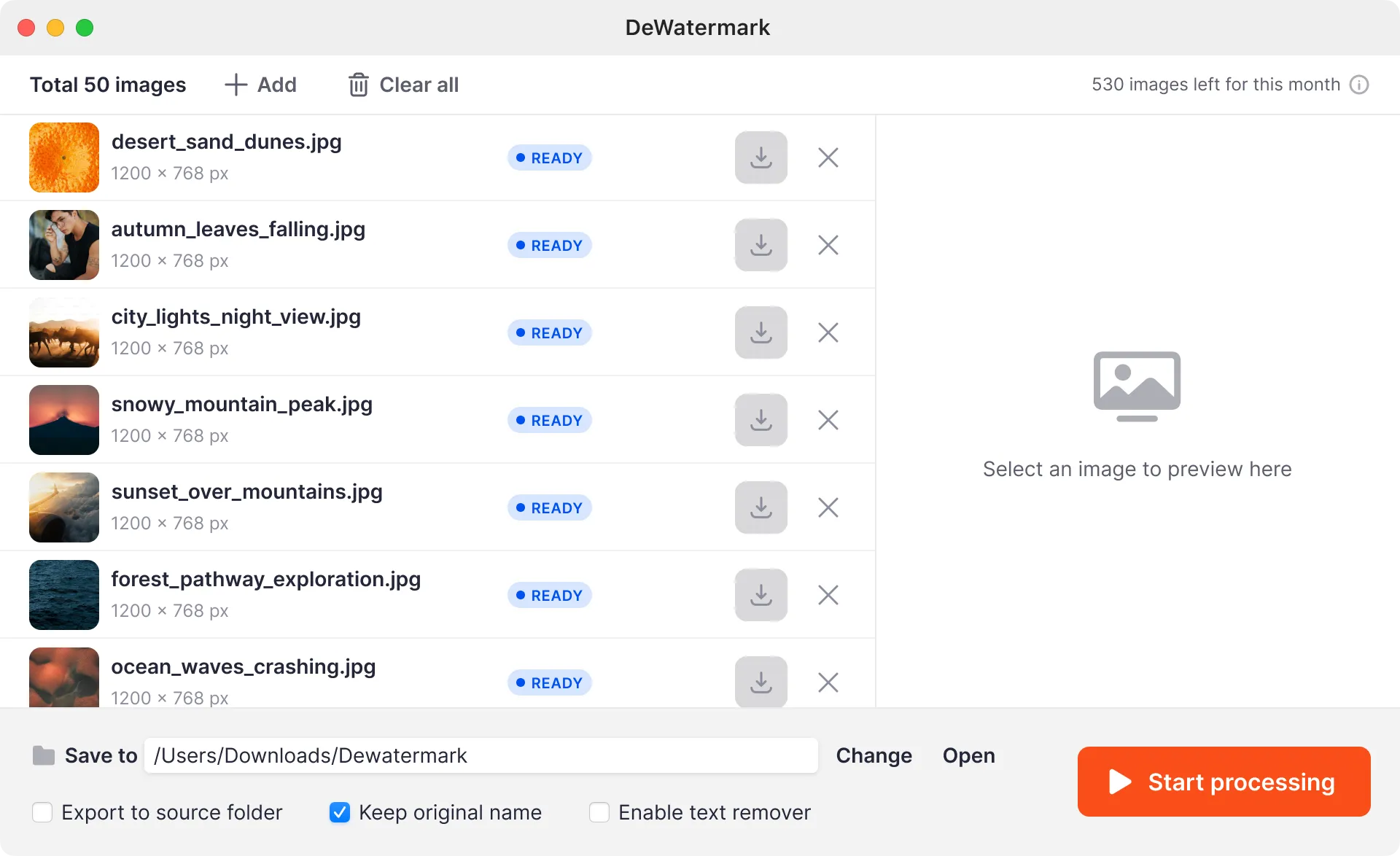Download city_lights_night_view.jpg result
1400x856 pixels.
tap(761, 332)
